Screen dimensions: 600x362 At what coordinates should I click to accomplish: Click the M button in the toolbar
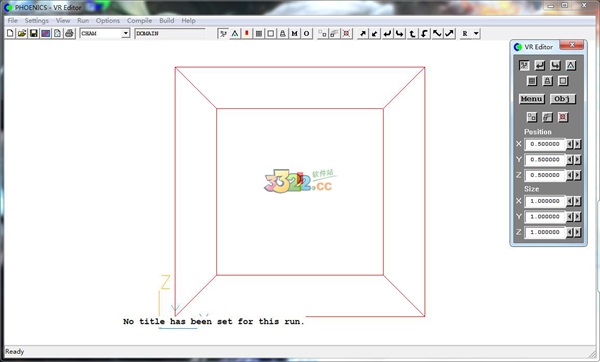click(x=294, y=34)
